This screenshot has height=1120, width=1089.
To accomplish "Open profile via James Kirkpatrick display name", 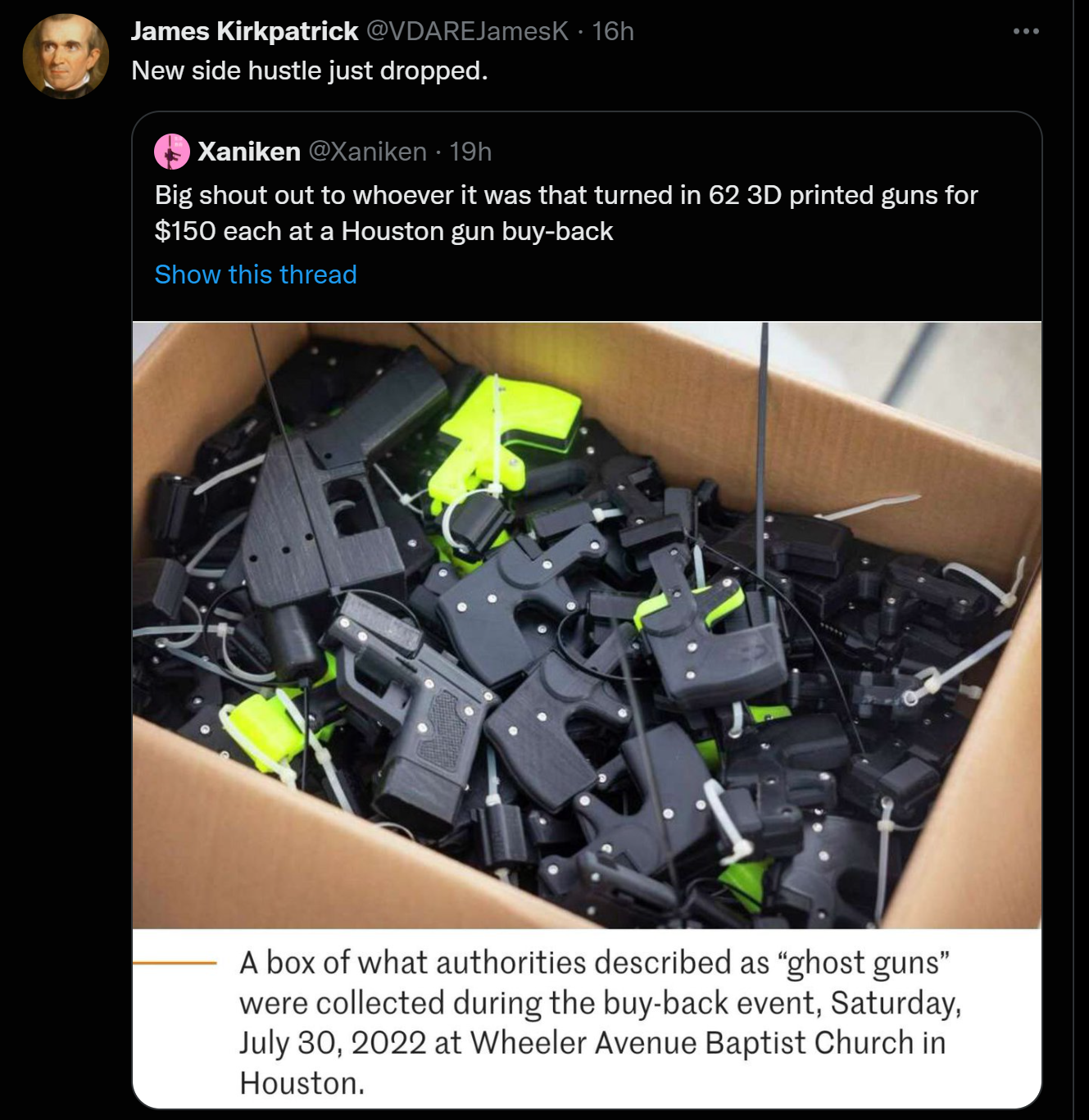I will point(244,31).
